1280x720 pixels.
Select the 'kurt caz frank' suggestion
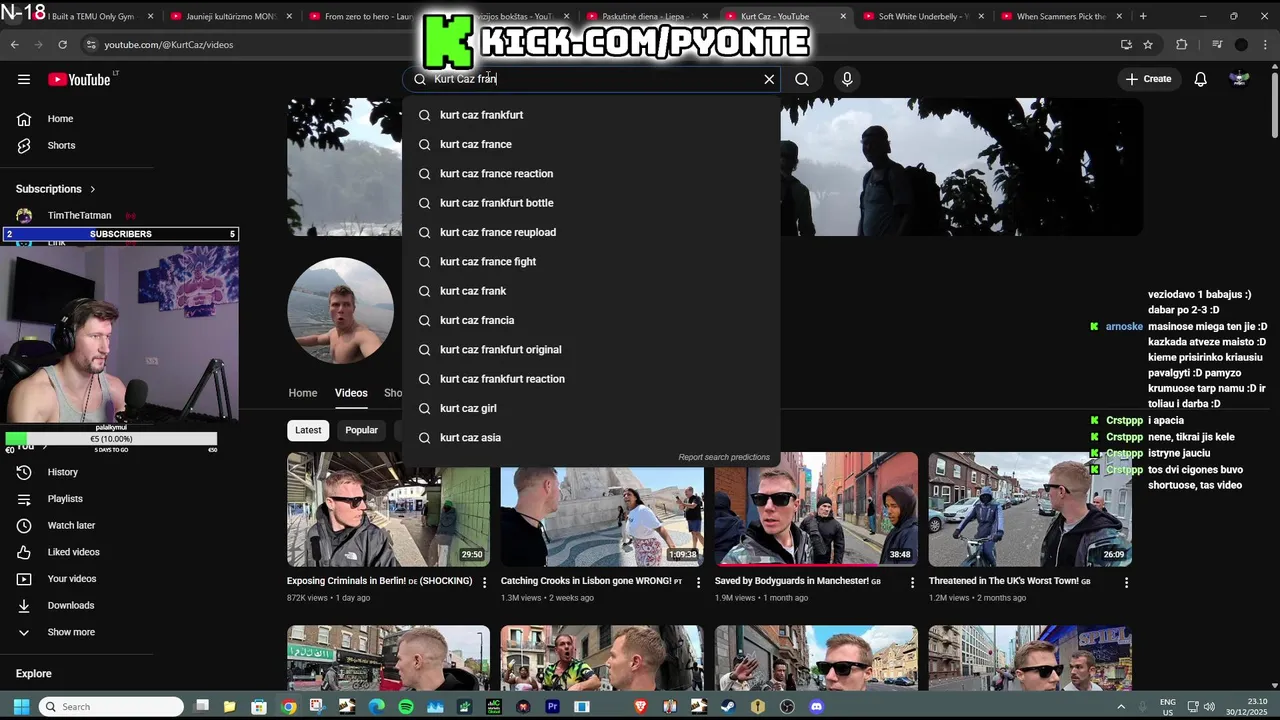(591, 291)
